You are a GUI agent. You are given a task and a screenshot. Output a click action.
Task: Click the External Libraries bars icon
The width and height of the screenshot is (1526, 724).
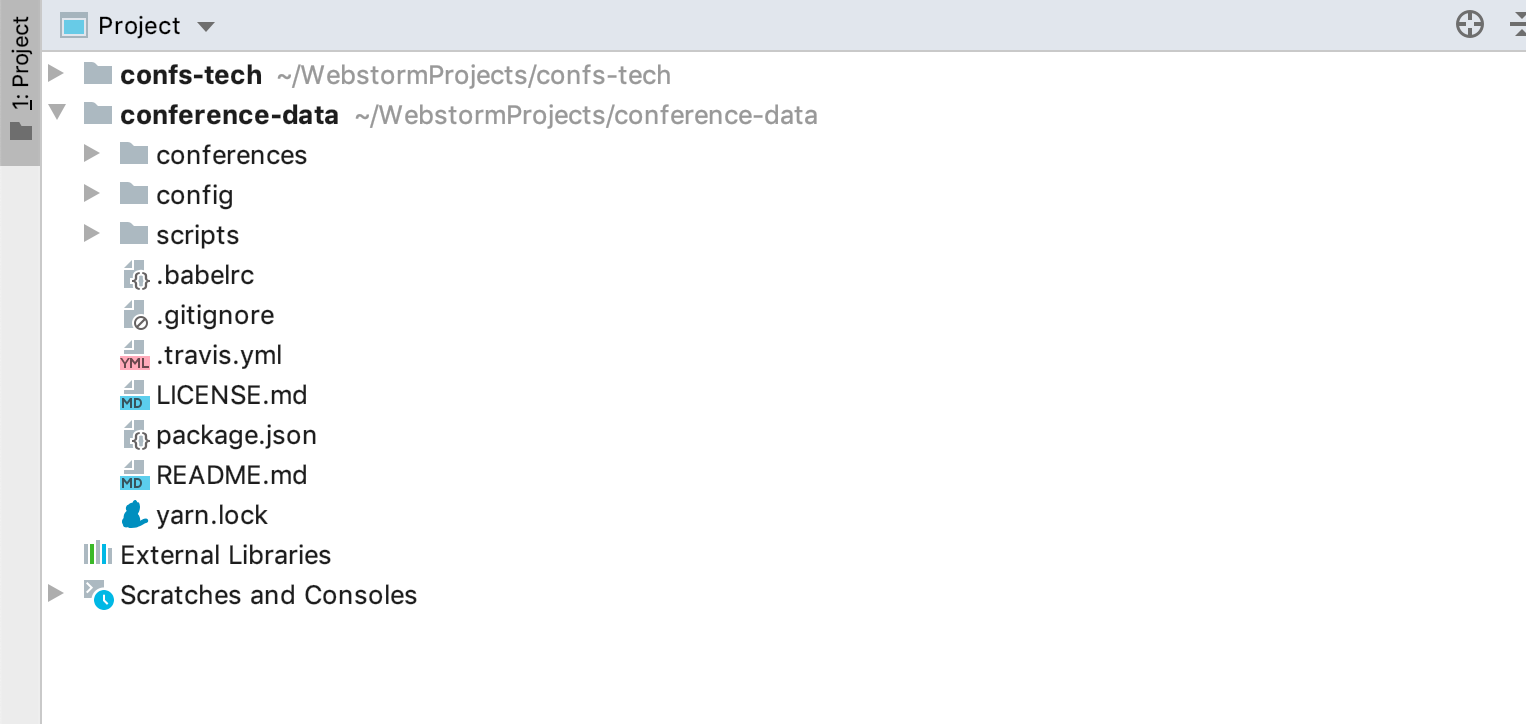pyautogui.click(x=97, y=554)
